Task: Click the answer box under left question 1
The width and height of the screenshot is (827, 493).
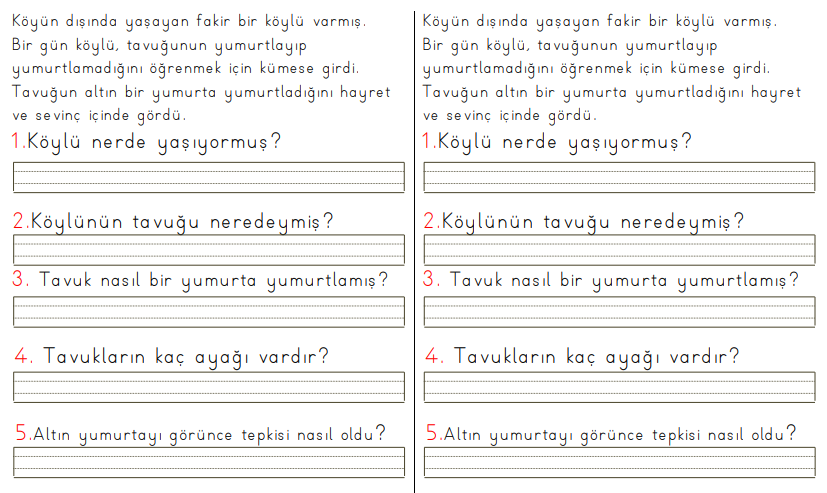Action: tap(208, 177)
